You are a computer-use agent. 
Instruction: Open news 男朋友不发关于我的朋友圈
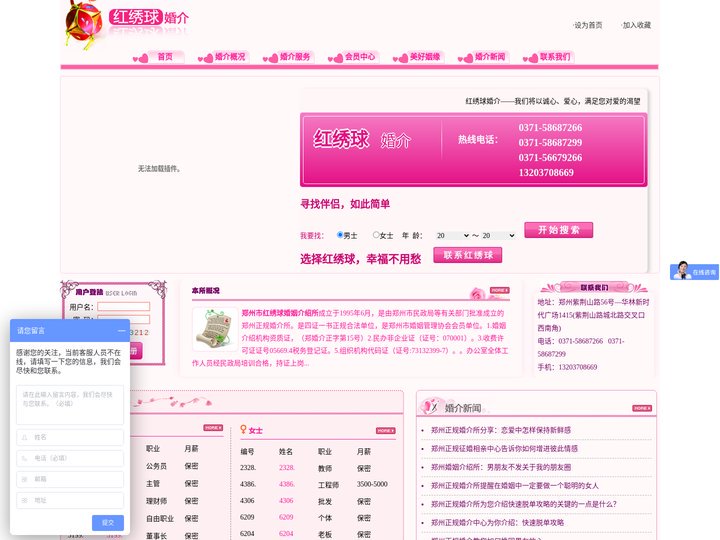501,467
